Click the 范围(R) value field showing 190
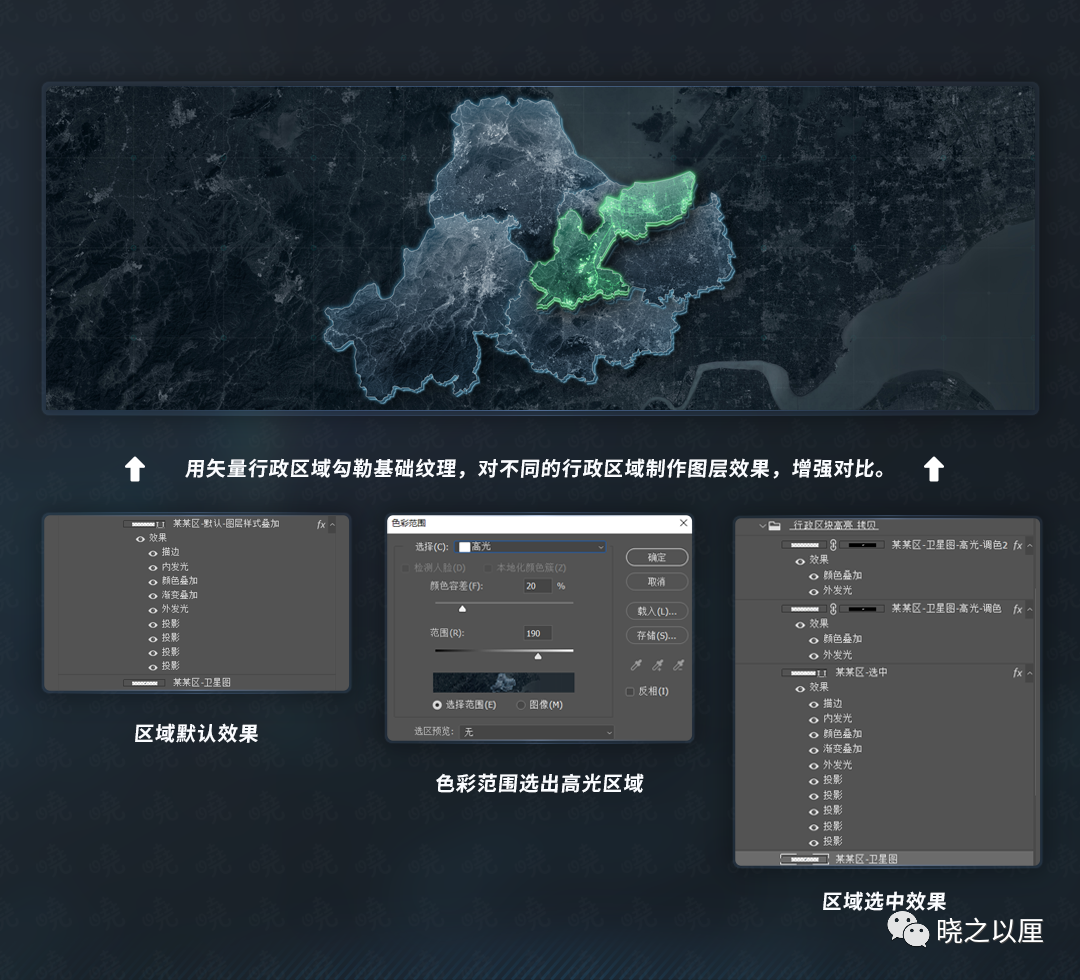 [538, 634]
